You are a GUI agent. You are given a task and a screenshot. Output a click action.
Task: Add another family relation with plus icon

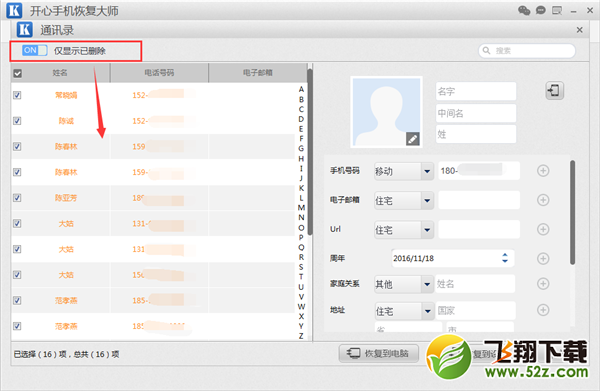pos(543,284)
